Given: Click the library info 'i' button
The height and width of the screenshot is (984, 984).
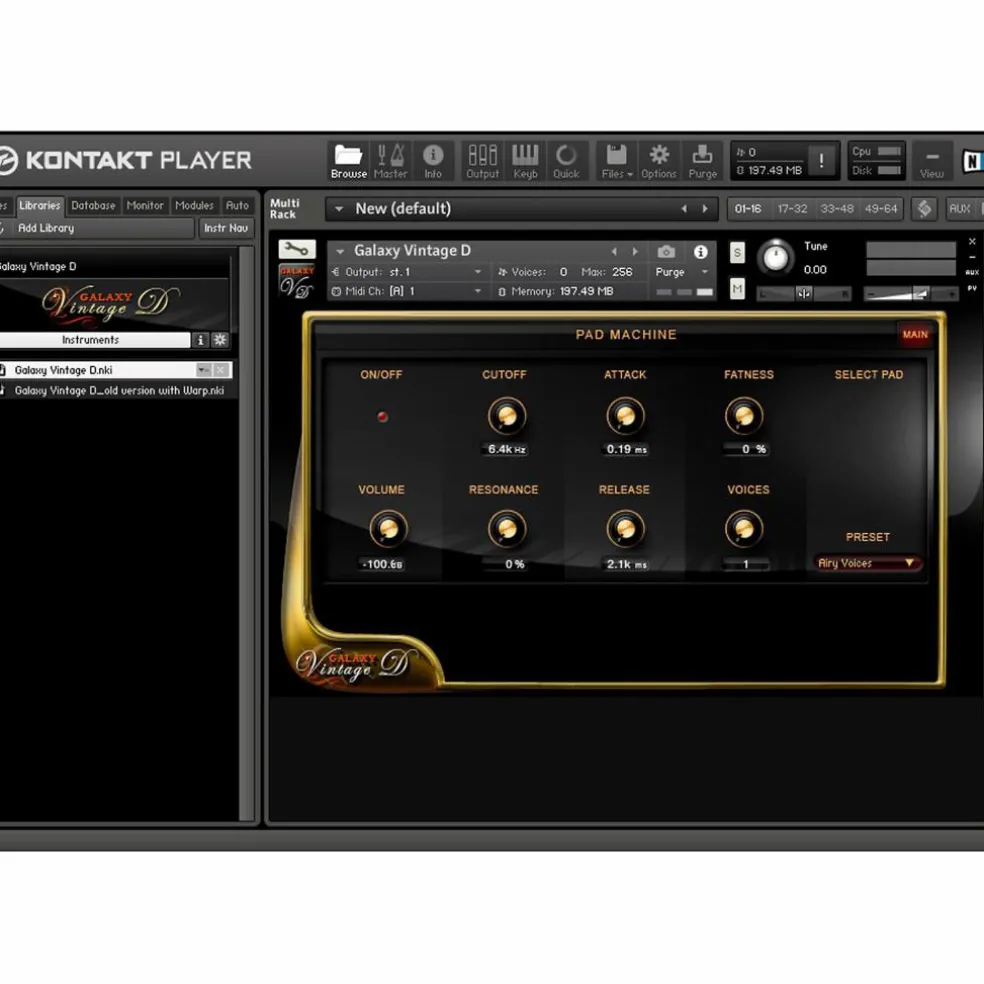Looking at the screenshot, I should (200, 340).
